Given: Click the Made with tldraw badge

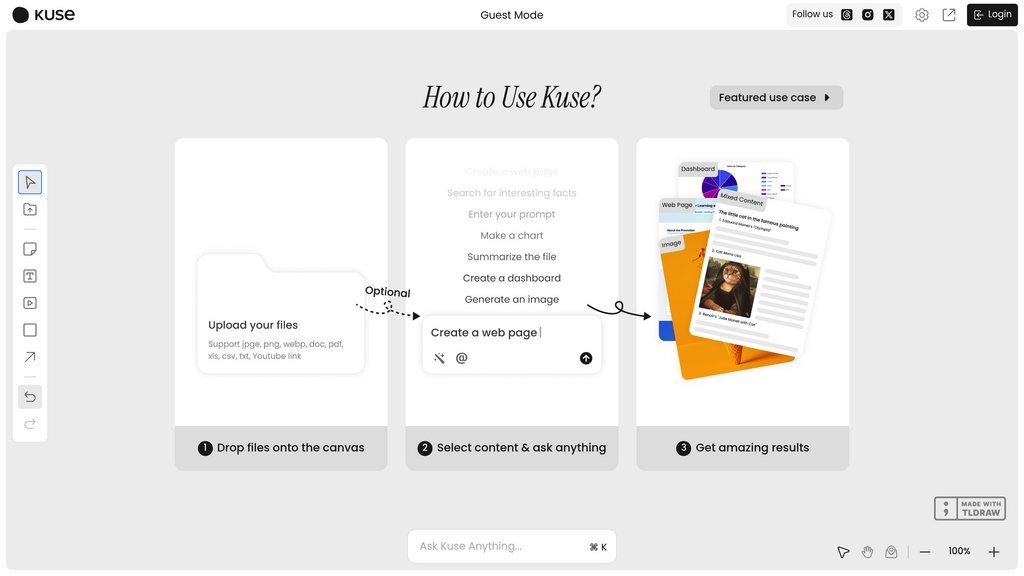Looking at the screenshot, I should click(969, 509).
